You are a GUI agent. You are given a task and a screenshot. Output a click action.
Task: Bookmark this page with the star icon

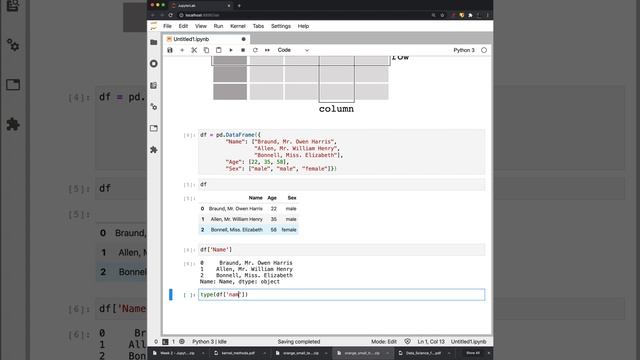tap(442, 15)
